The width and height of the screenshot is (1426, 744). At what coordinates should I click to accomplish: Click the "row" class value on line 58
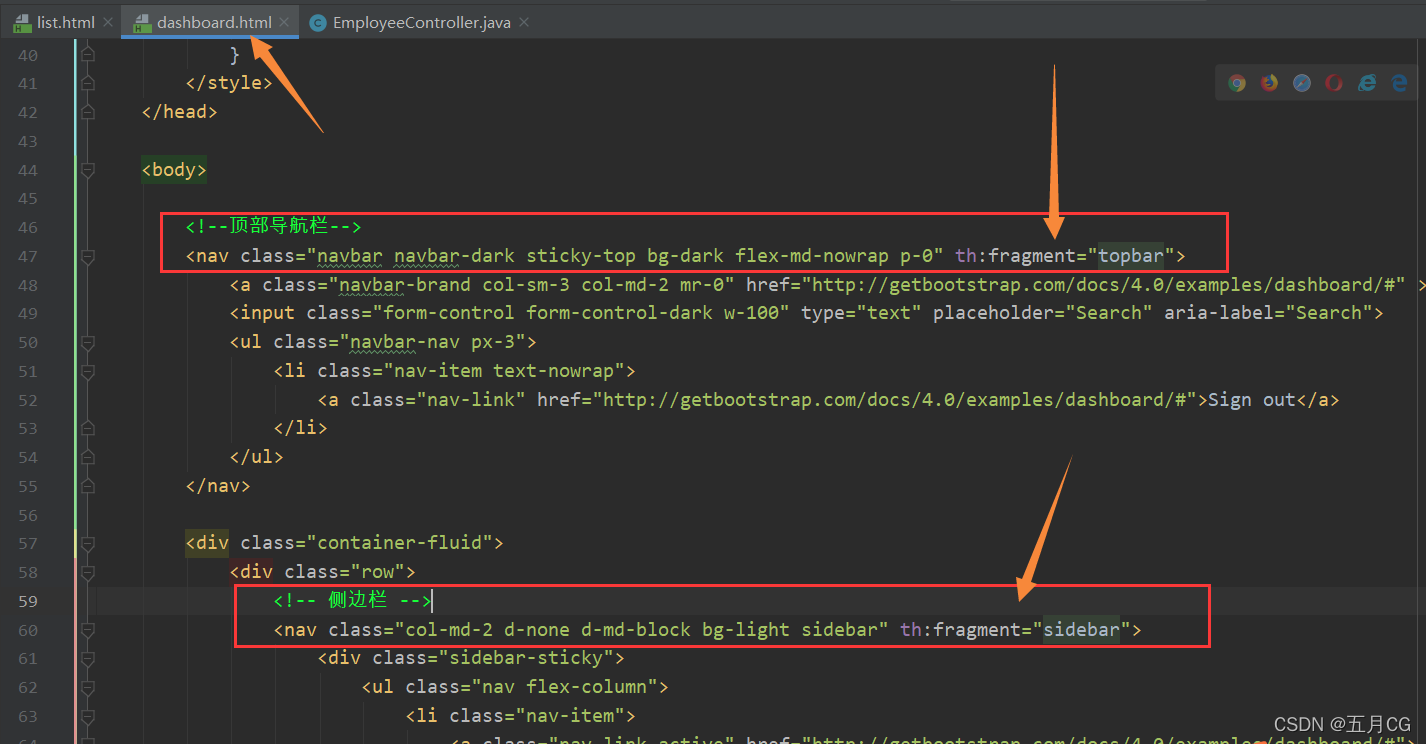tap(378, 572)
